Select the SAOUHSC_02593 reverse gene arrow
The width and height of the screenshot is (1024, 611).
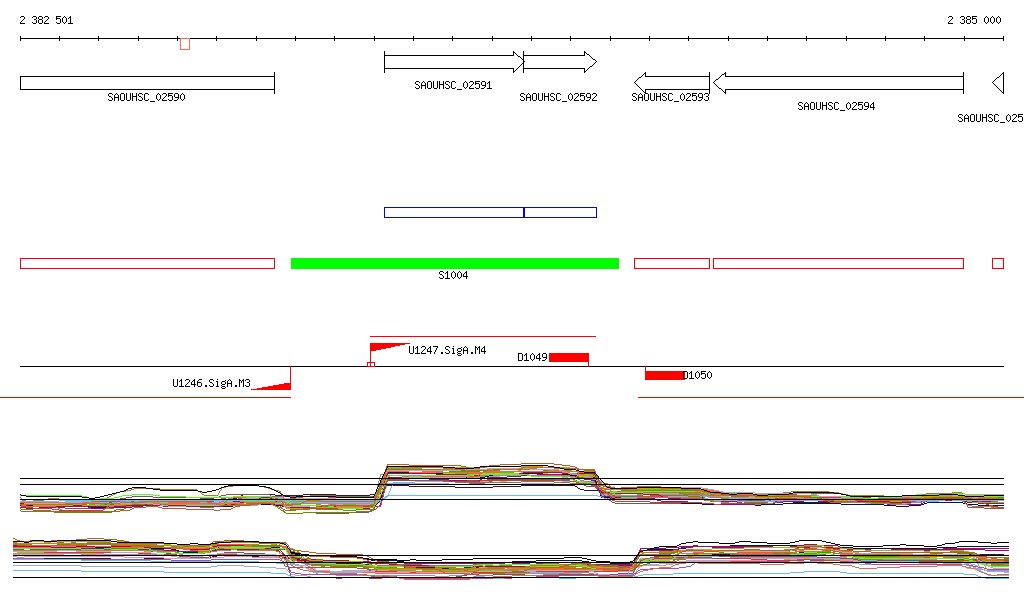tap(672, 83)
